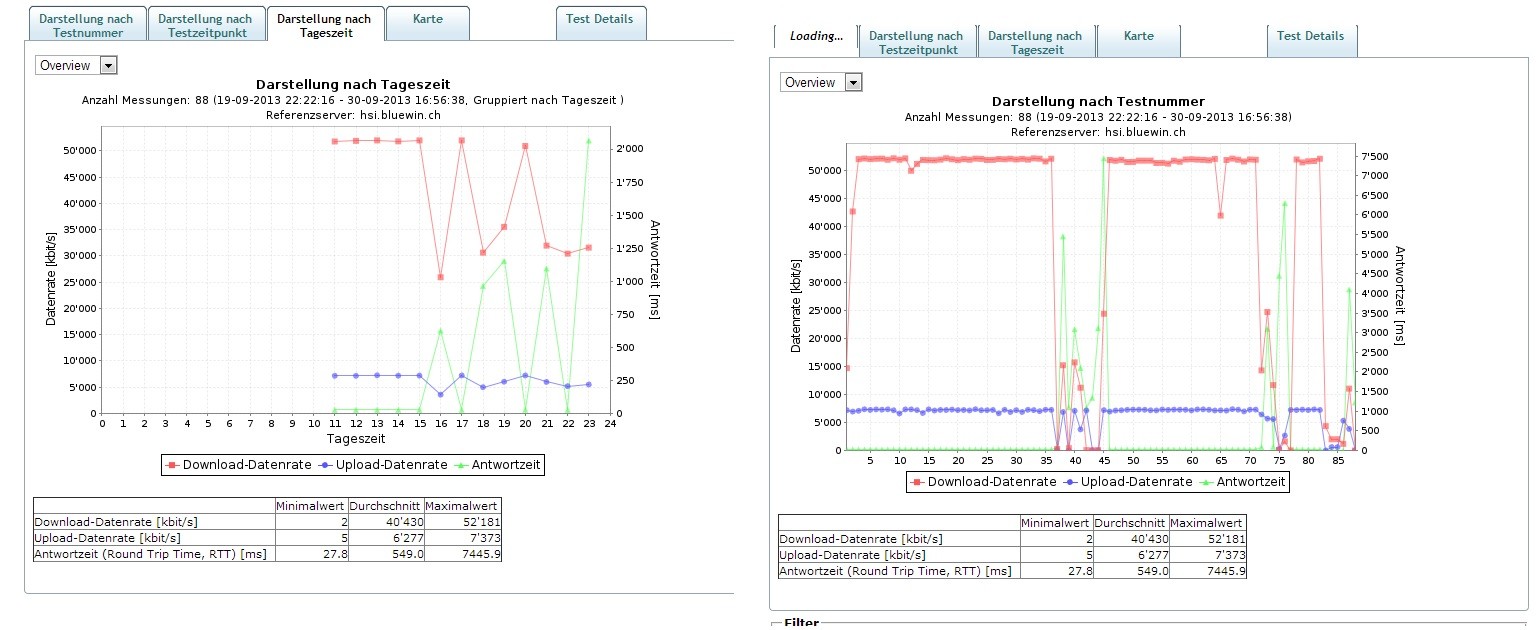
Task: Click Durchschnitt header in table below Testnummer chart
Action: tap(1130, 523)
